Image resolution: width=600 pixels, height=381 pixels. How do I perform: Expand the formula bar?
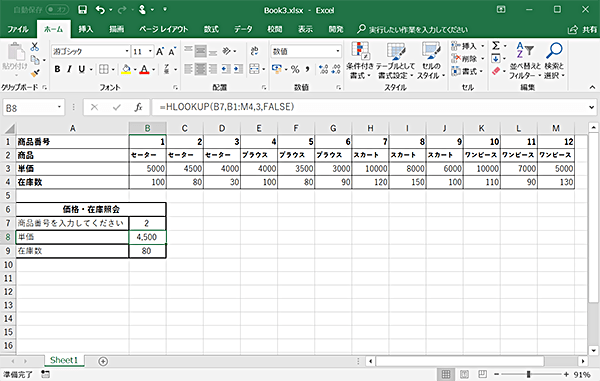click(592, 107)
